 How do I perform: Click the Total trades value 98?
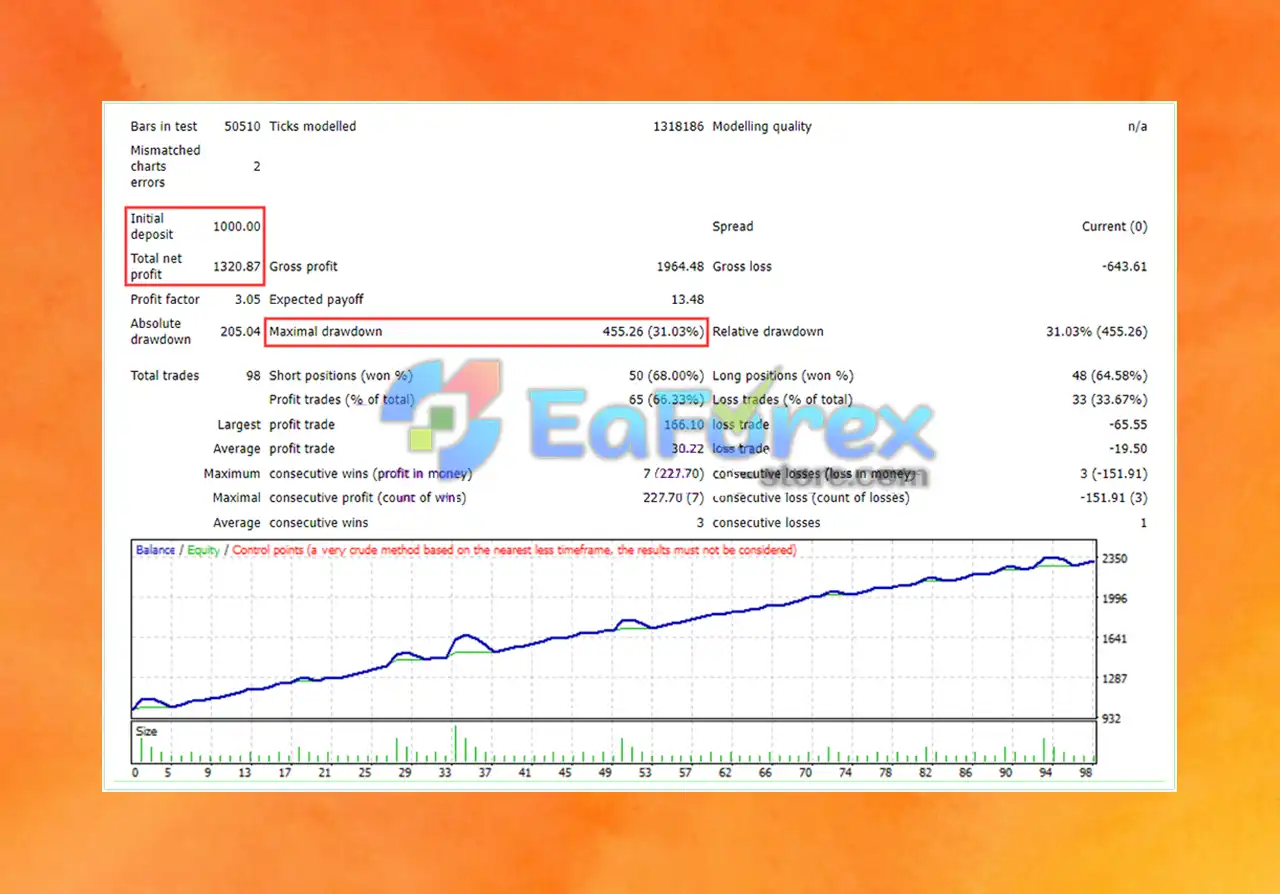click(x=252, y=376)
